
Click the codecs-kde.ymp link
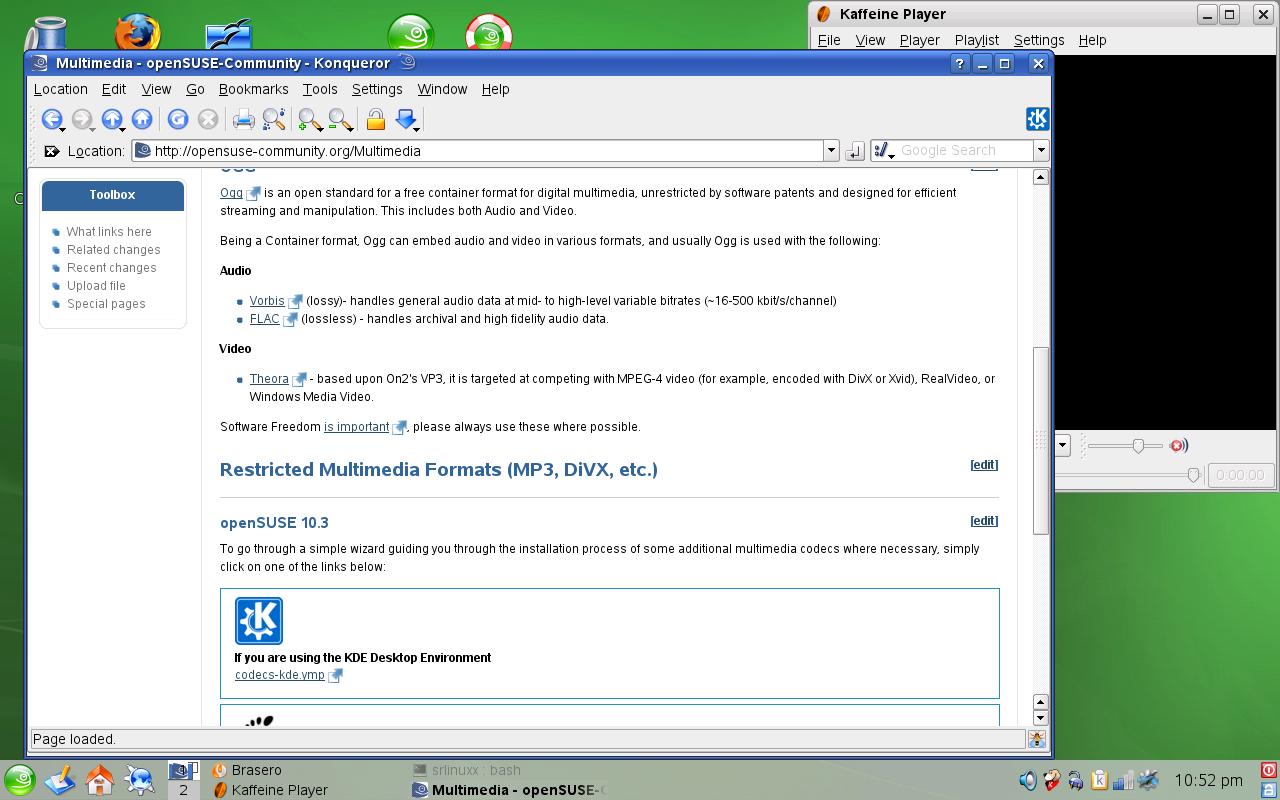[280, 675]
